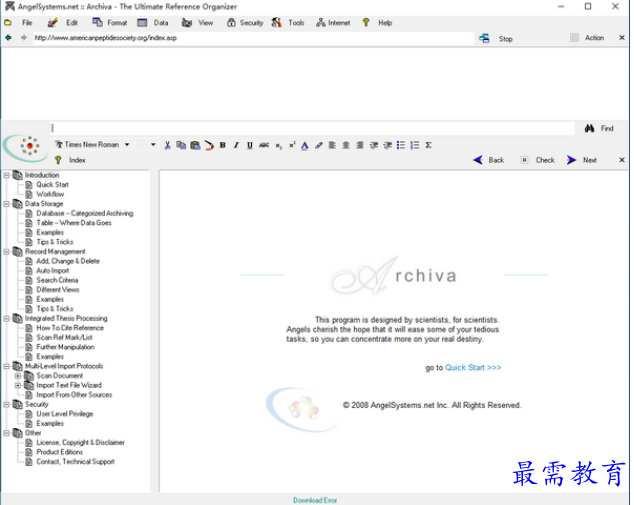Click the search text field
This screenshot has height=505, width=634.
click(x=313, y=129)
